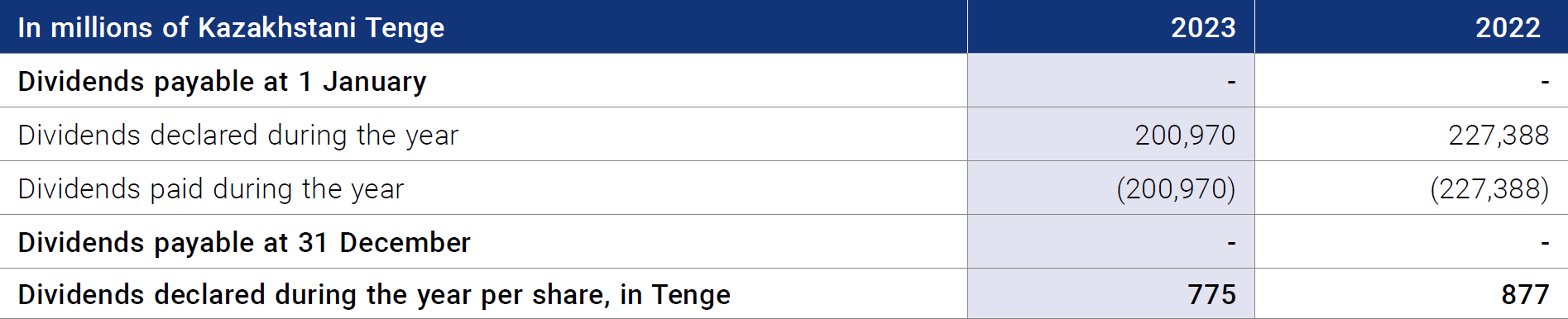The width and height of the screenshot is (1568, 319).
Task: Select the 2022 column header
Action: (x=1508, y=27)
